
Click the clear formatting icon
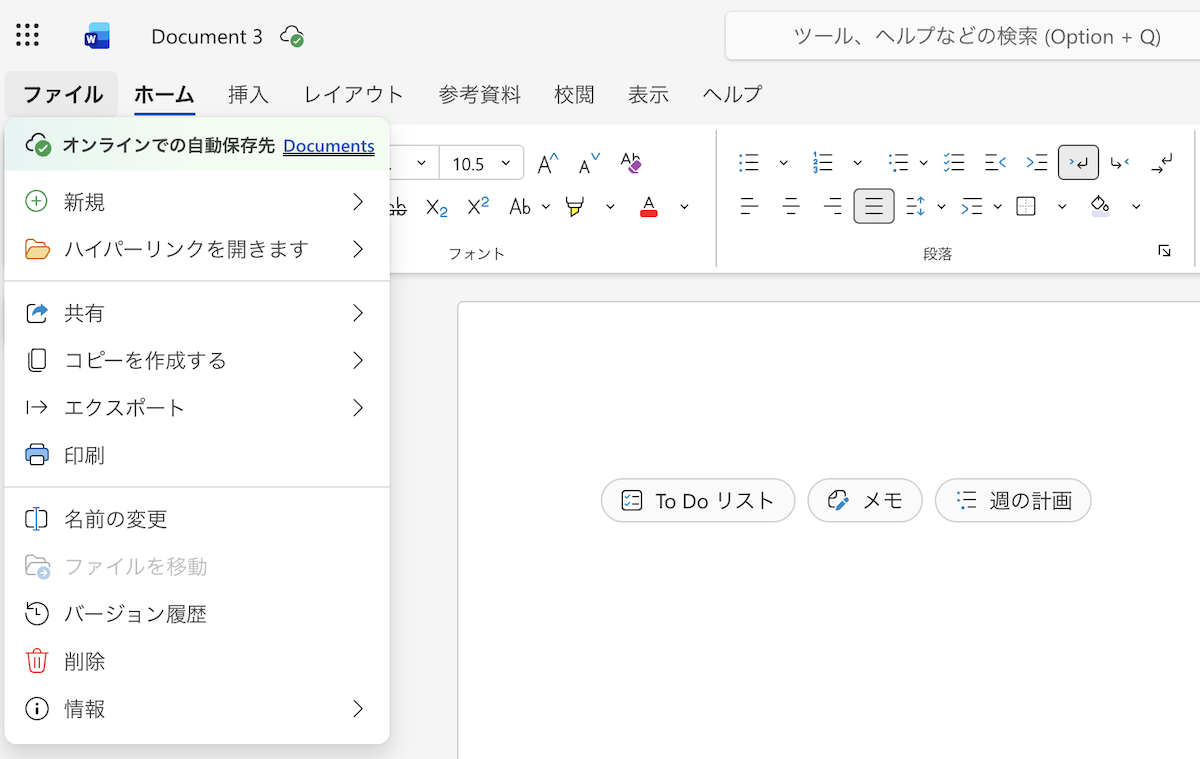point(630,163)
